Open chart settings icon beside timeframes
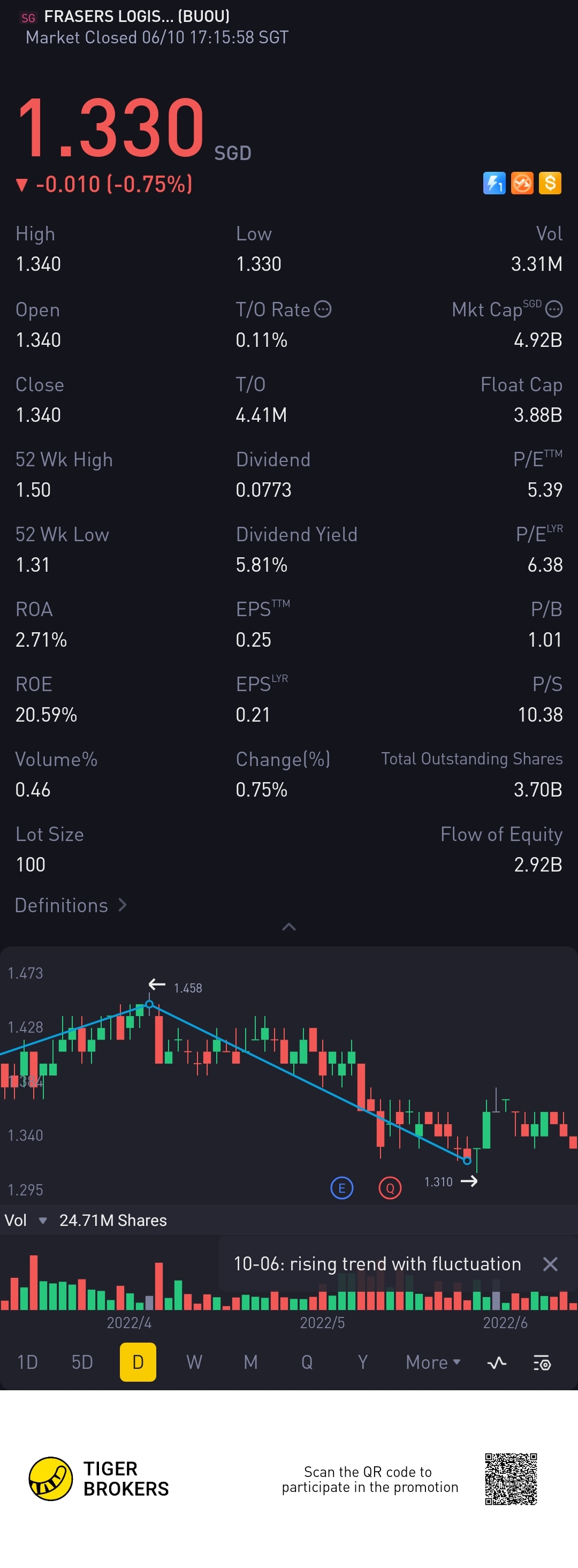 [542, 1362]
